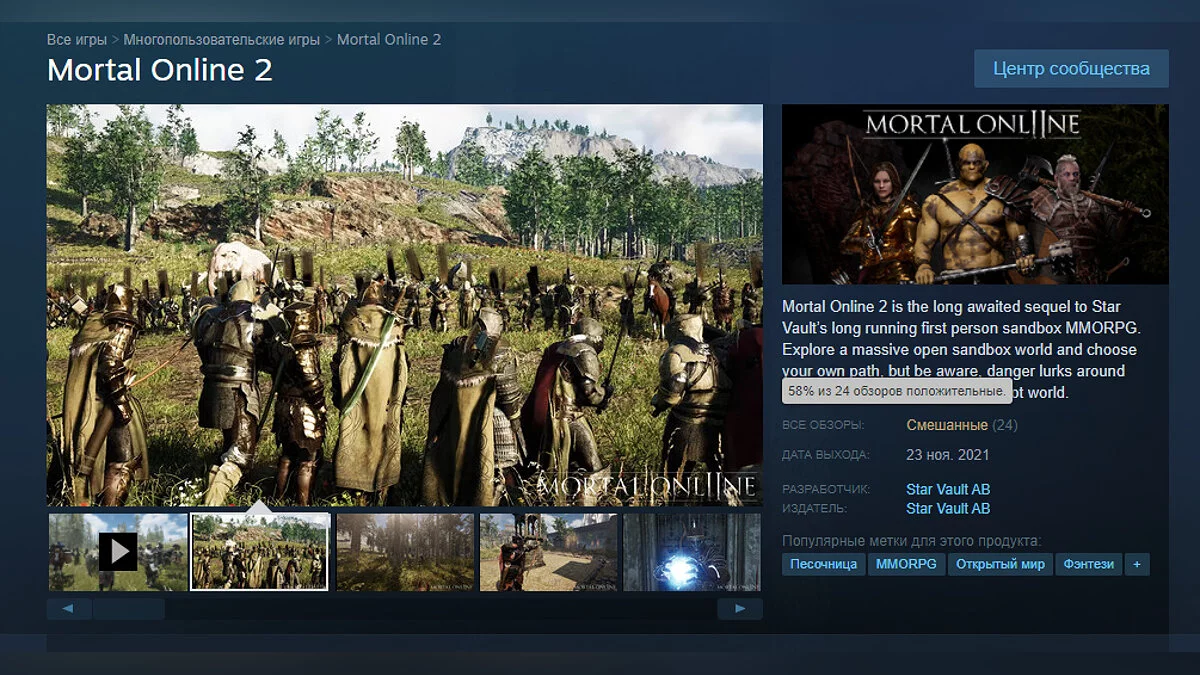This screenshot has height=675, width=1200.
Task: Click Mortal Online 2 breadcrumb link
Action: click(389, 40)
